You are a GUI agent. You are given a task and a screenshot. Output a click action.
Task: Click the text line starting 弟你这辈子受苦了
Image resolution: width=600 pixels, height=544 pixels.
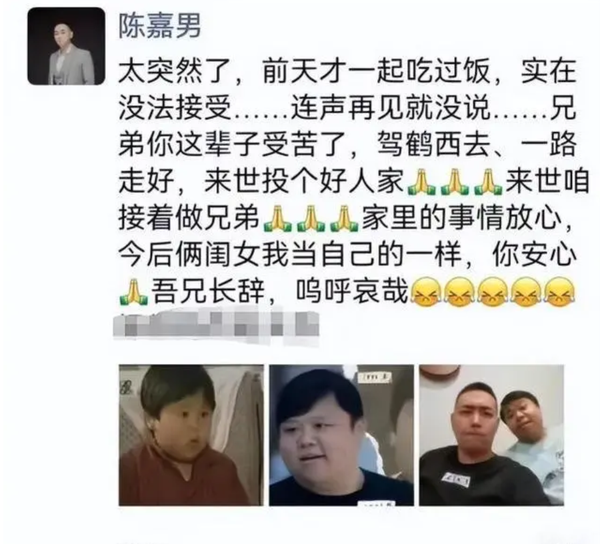347,145
